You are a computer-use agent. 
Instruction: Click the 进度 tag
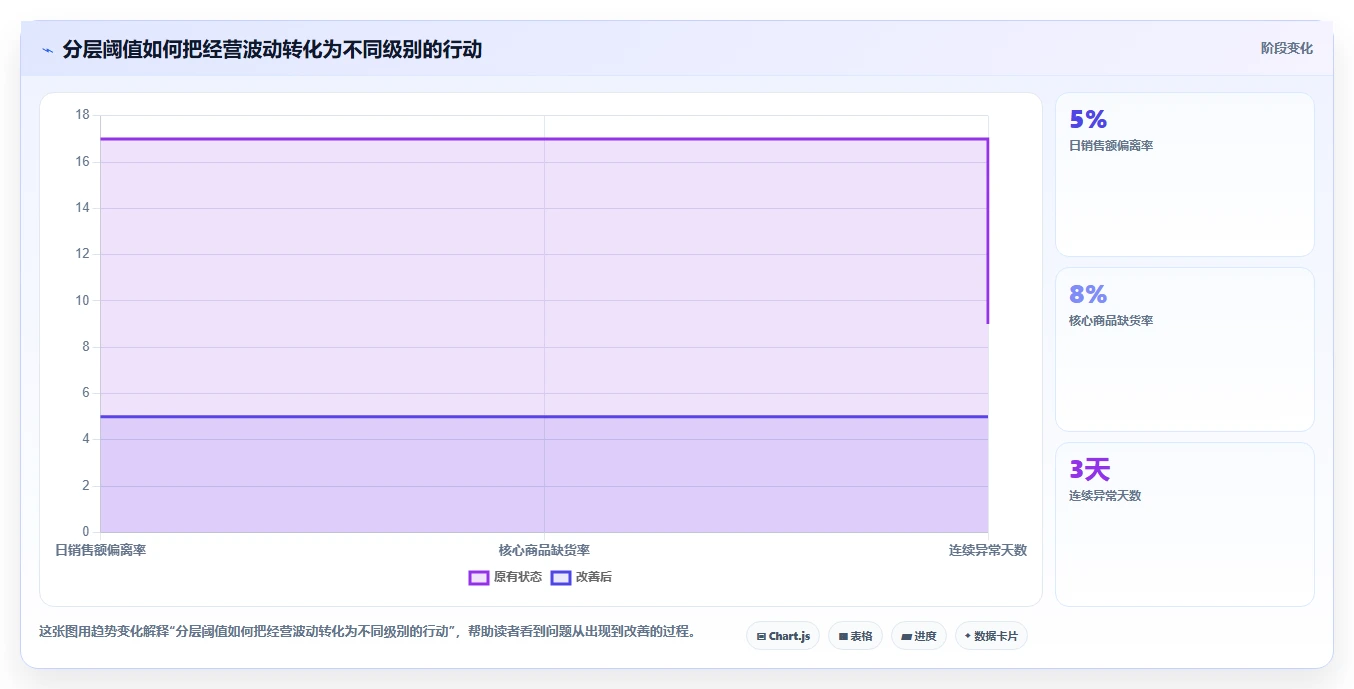pos(919,636)
